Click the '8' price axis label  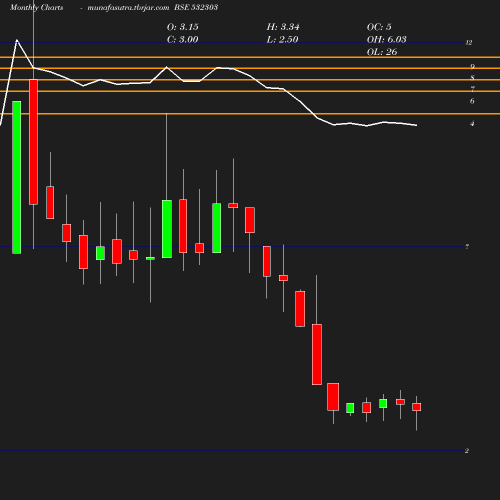(472, 78)
